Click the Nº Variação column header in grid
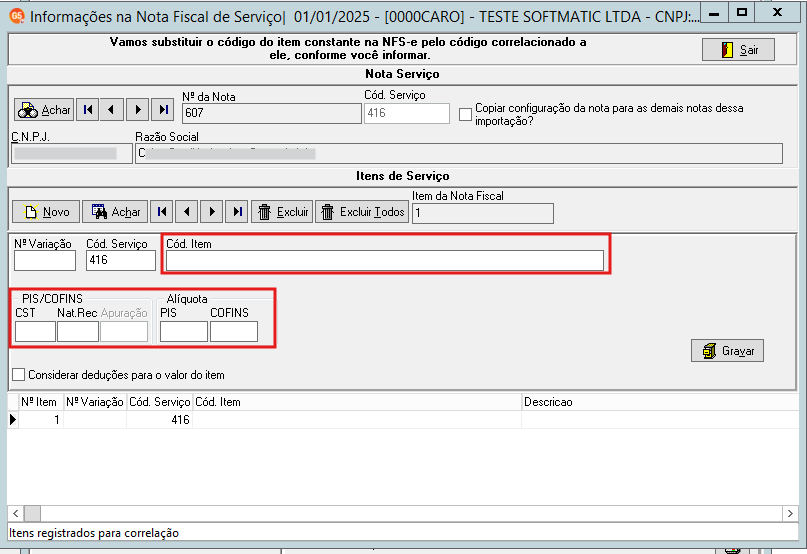Viewport: 807px width, 554px height. pos(95,402)
